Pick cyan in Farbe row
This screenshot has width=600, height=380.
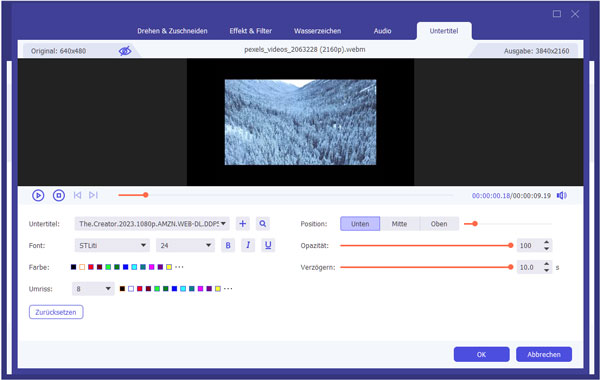(134, 267)
